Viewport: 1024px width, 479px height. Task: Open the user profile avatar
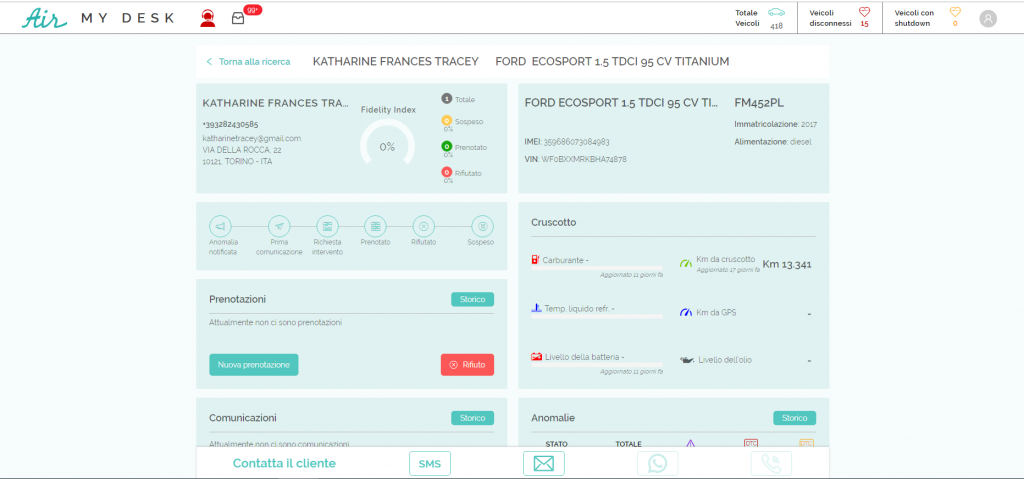988,18
